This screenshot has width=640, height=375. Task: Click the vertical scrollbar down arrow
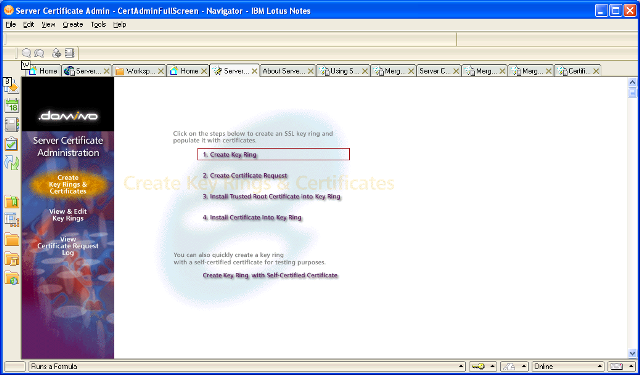(x=633, y=353)
